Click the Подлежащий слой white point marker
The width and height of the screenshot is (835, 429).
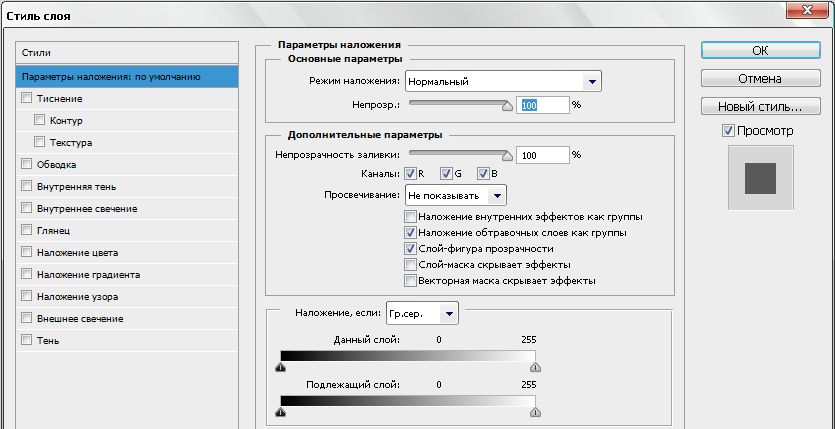point(535,411)
